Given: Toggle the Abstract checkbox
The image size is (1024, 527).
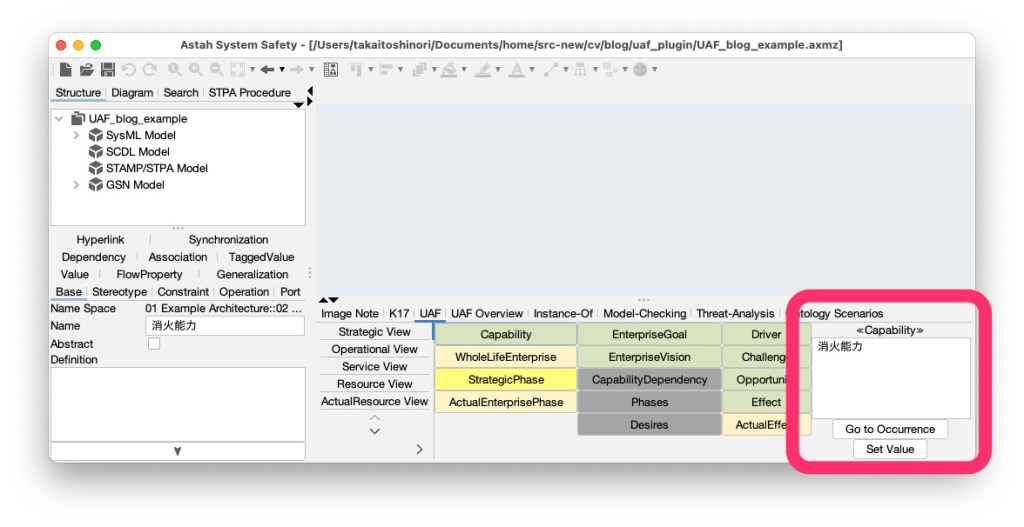Looking at the screenshot, I should coord(154,344).
